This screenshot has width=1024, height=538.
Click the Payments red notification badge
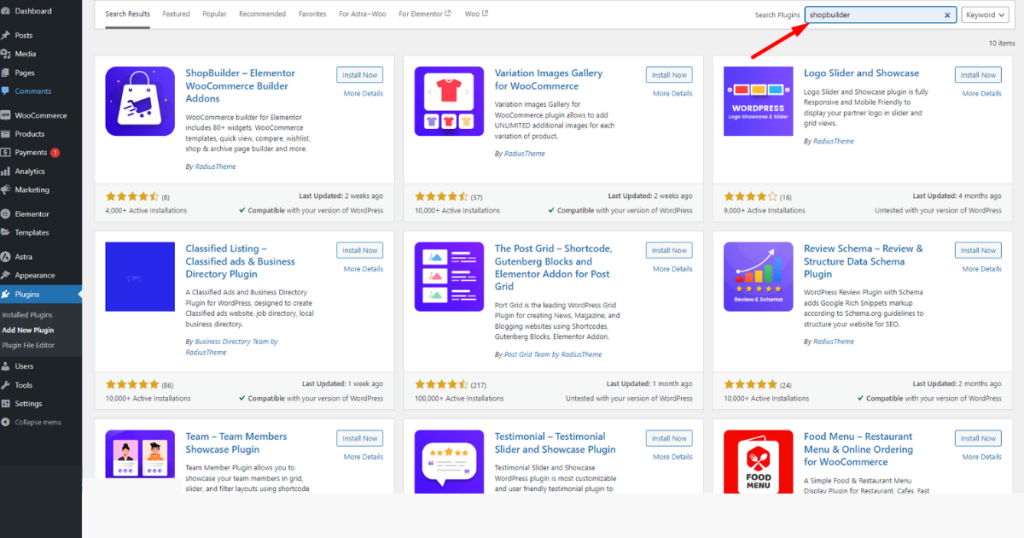[x=55, y=153]
